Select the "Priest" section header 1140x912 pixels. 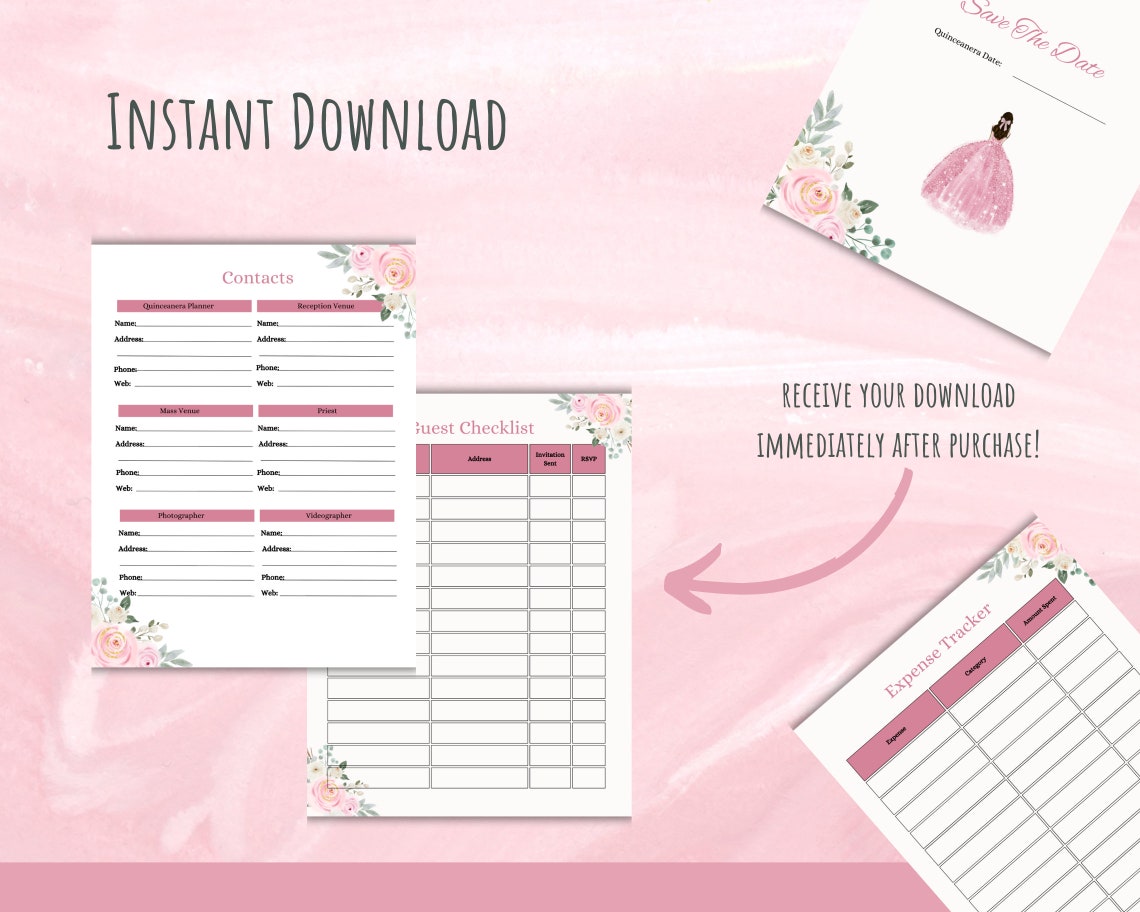(326, 411)
